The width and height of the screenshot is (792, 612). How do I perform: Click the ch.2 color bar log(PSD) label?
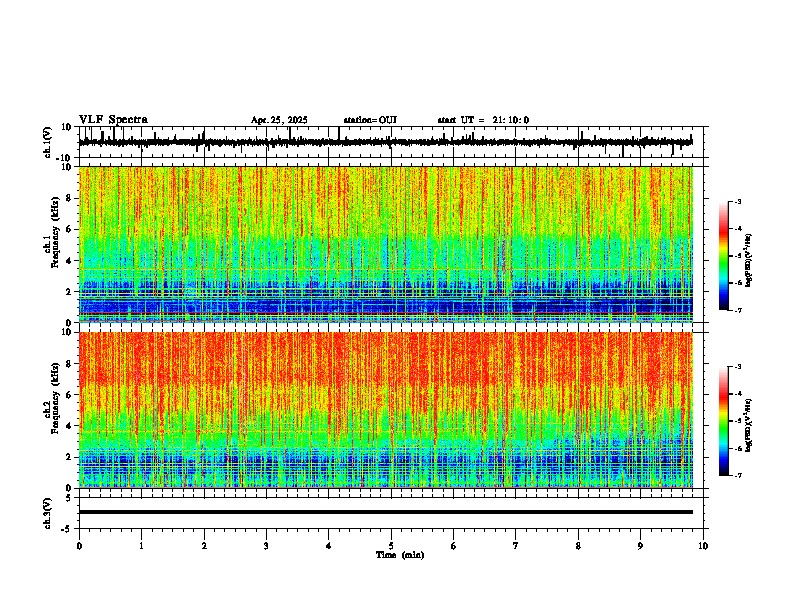748,425
